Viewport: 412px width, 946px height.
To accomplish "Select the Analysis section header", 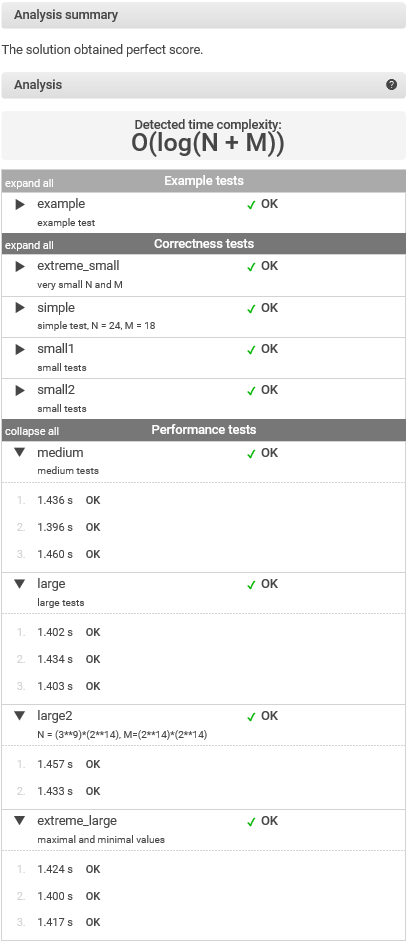I will tap(204, 85).
